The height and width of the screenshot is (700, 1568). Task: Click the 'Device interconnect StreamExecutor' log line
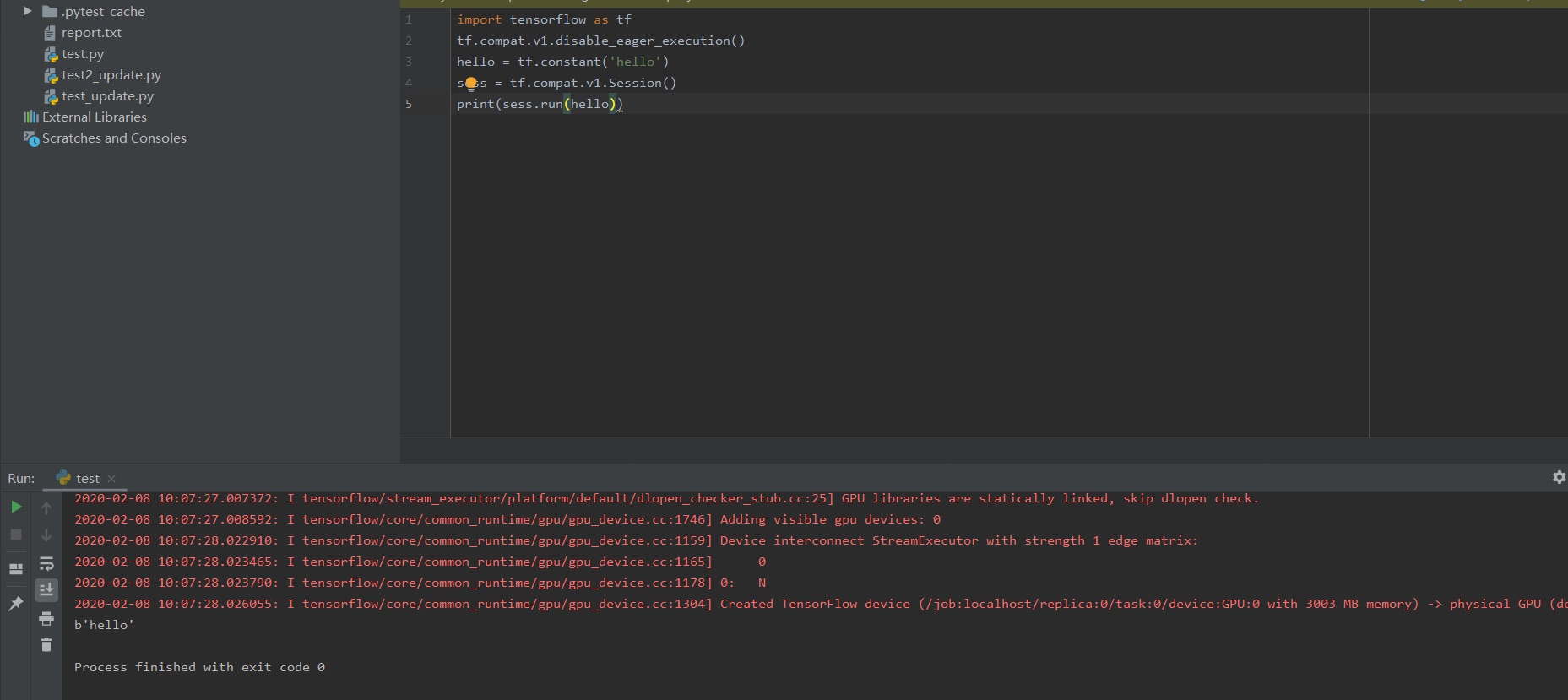[x=636, y=540]
